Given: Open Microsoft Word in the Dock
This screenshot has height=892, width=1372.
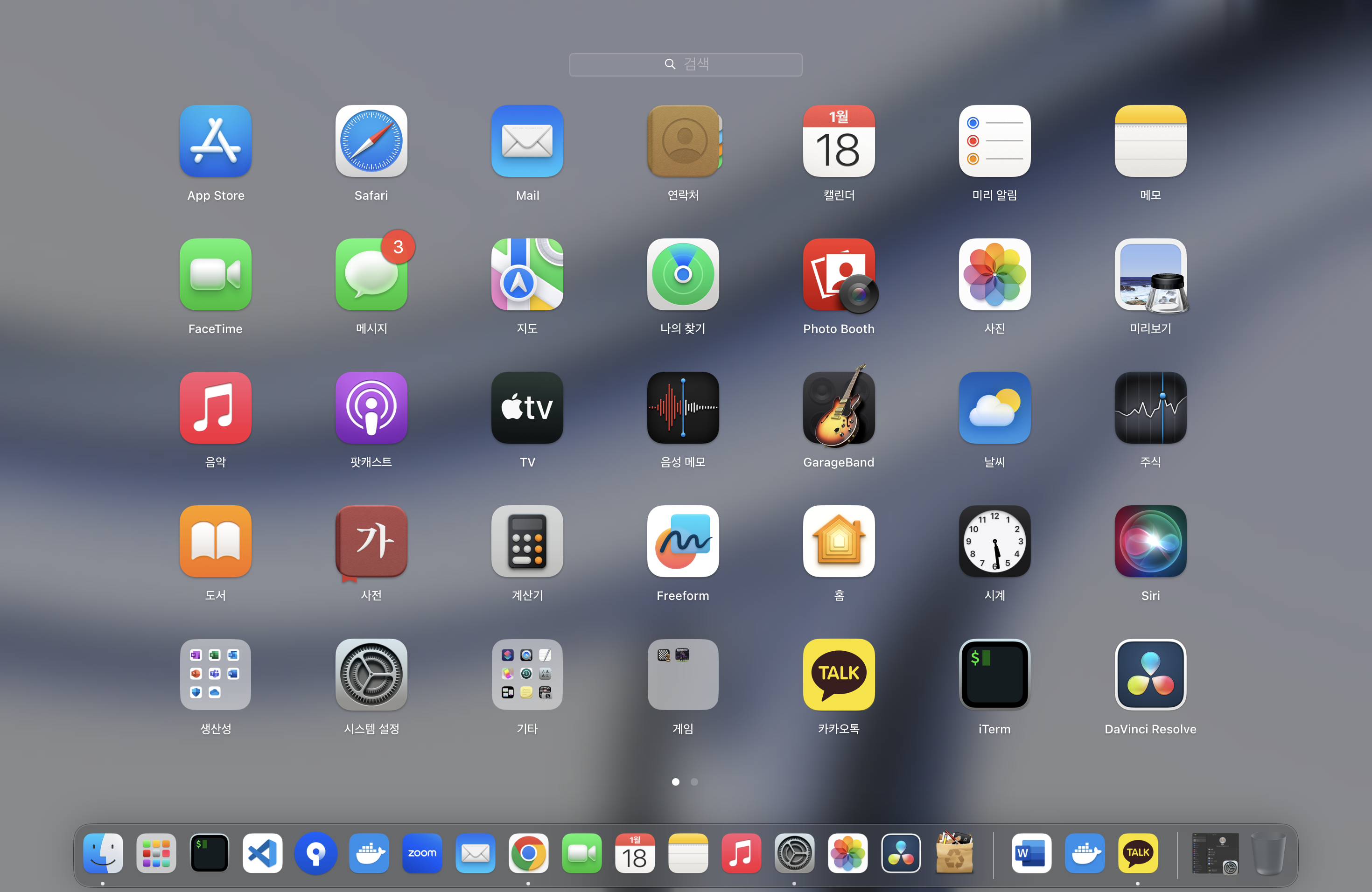Looking at the screenshot, I should tap(1031, 853).
